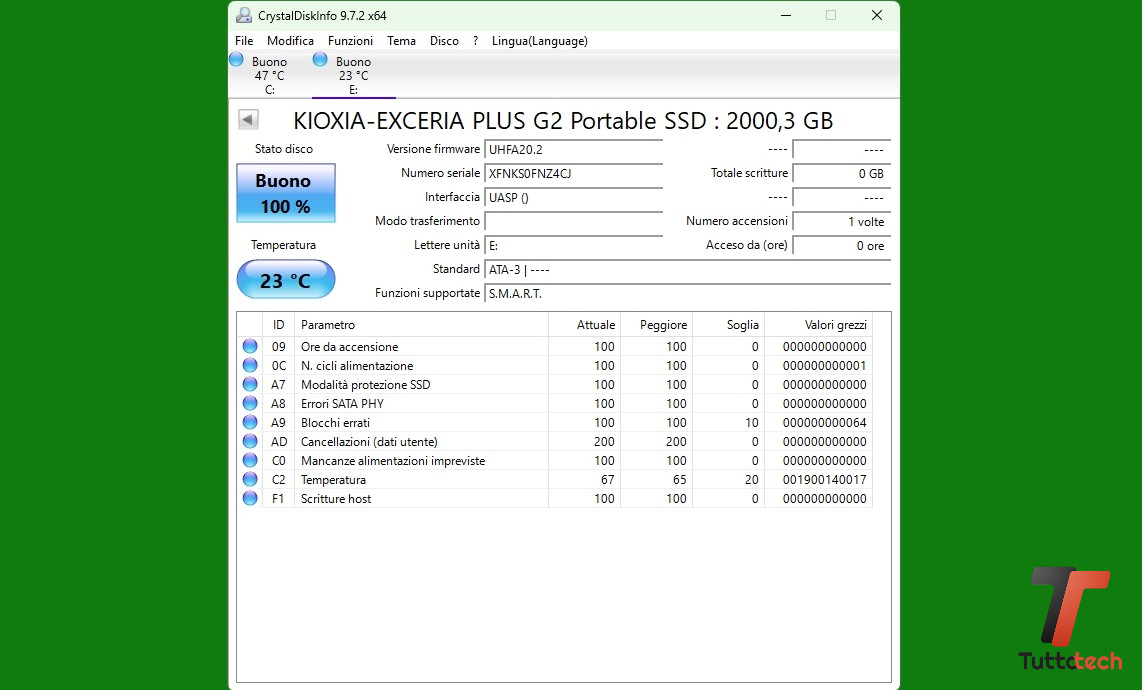The height and width of the screenshot is (690, 1142).
Task: Open the Modifica menu
Action: 290,41
